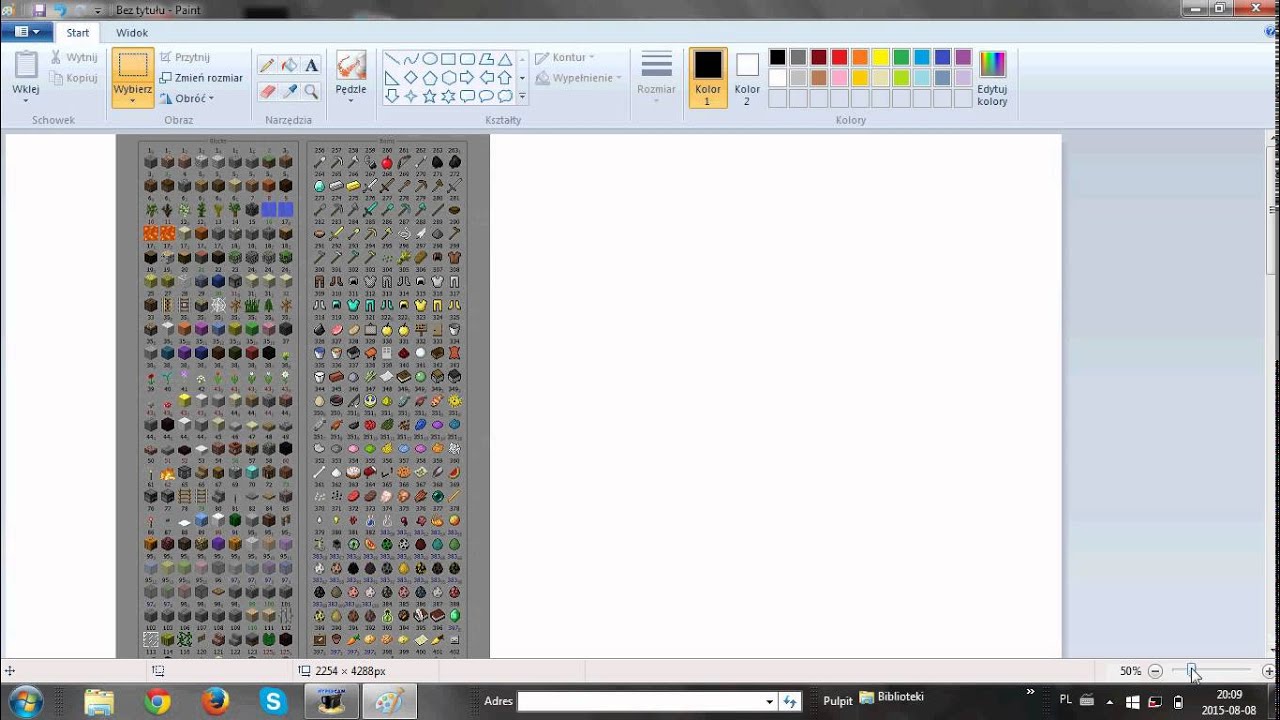The width and height of the screenshot is (1280, 720).
Task: Set Kolor 2 as active color
Action: [x=747, y=78]
